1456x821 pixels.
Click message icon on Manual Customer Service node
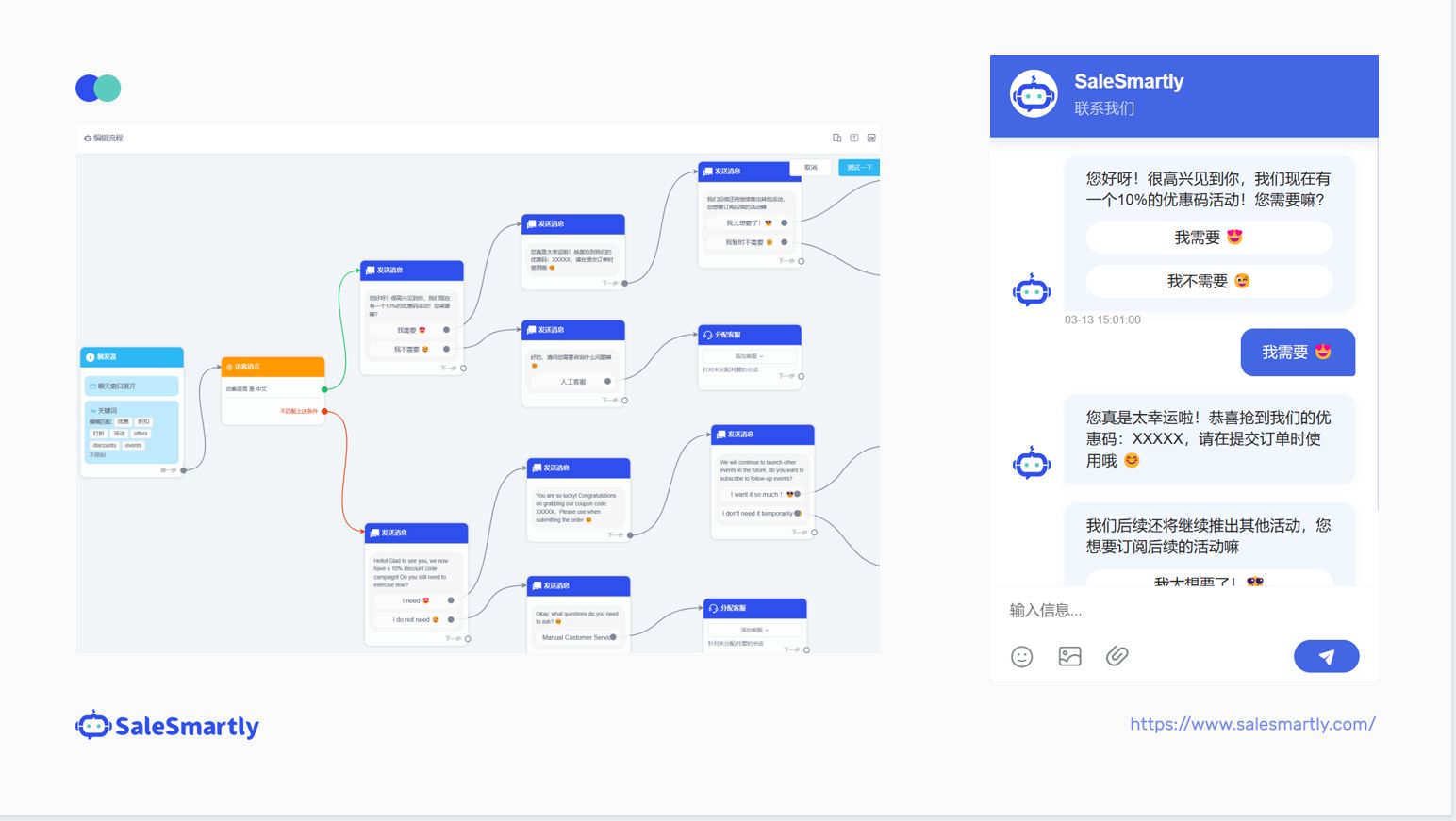(x=537, y=586)
